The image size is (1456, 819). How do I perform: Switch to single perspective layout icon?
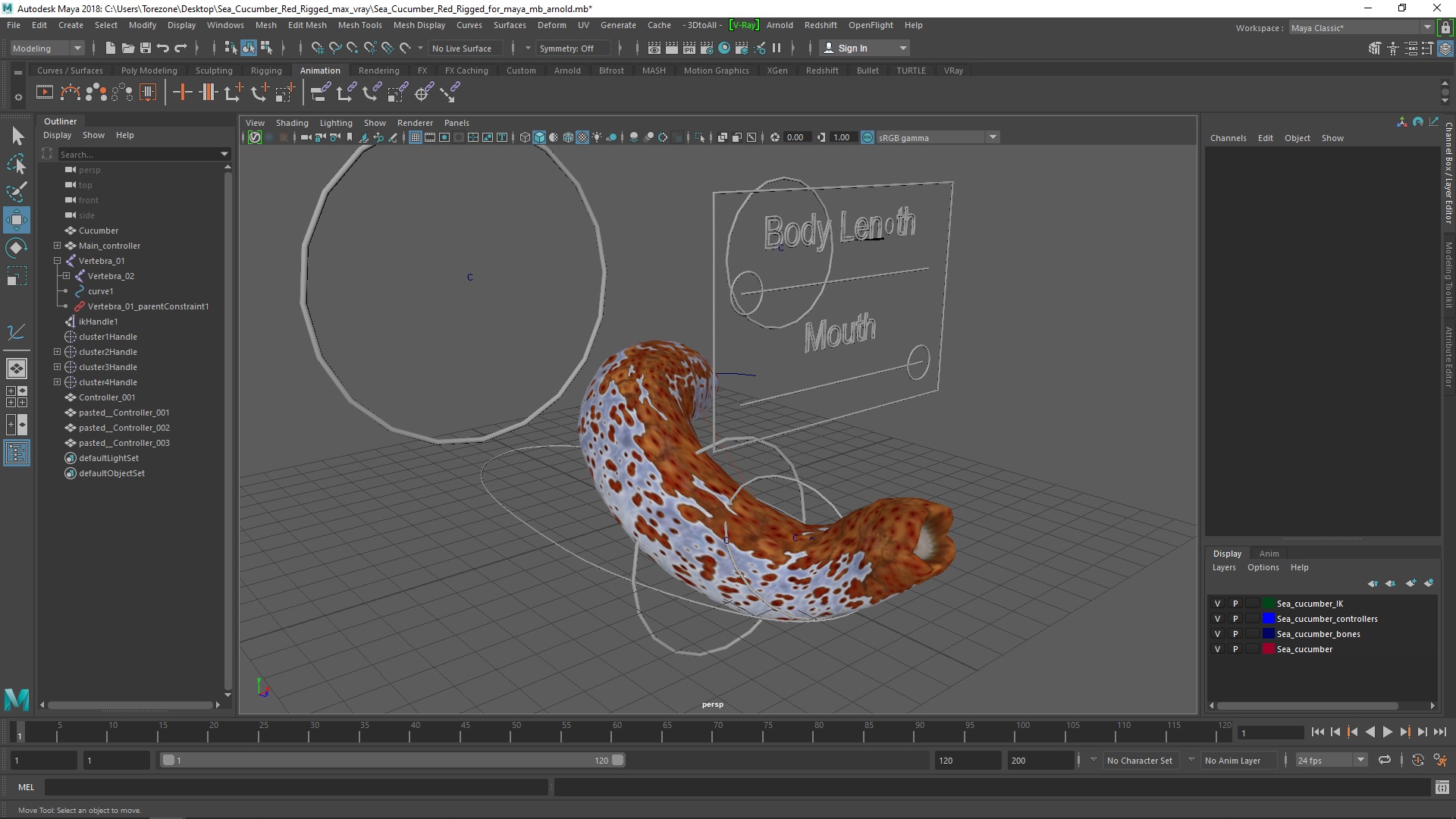[17, 369]
